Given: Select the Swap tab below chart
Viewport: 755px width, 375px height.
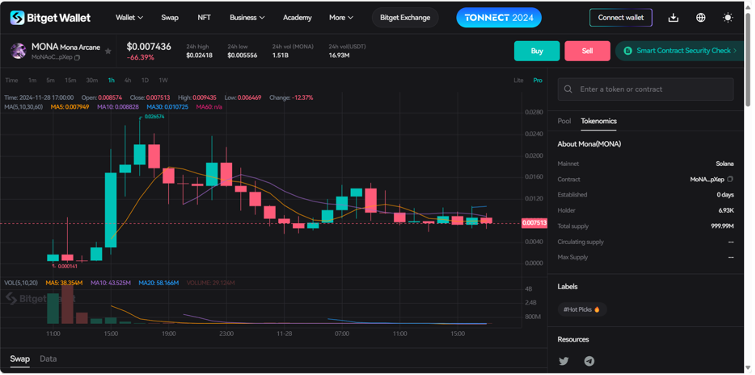Looking at the screenshot, I should point(20,359).
